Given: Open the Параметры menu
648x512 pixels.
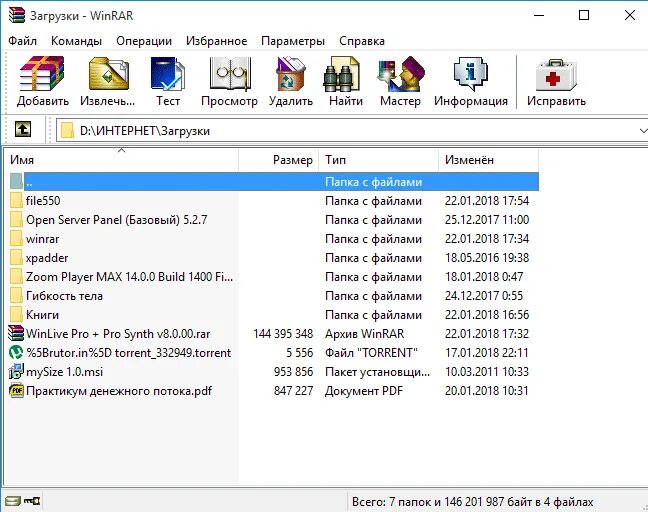Looking at the screenshot, I should click(293, 41).
